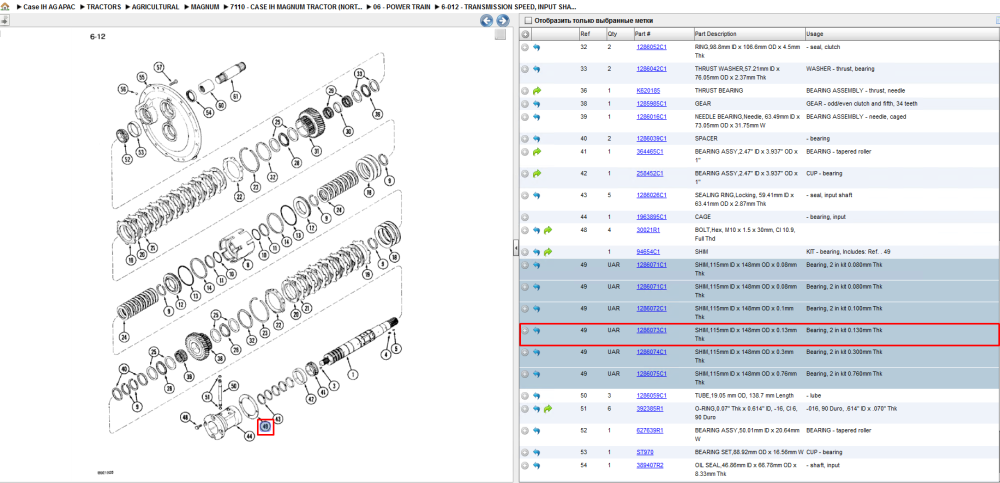Click green arrow on THRUST BEARING row
The width and height of the screenshot is (1000, 483).
coord(536,91)
